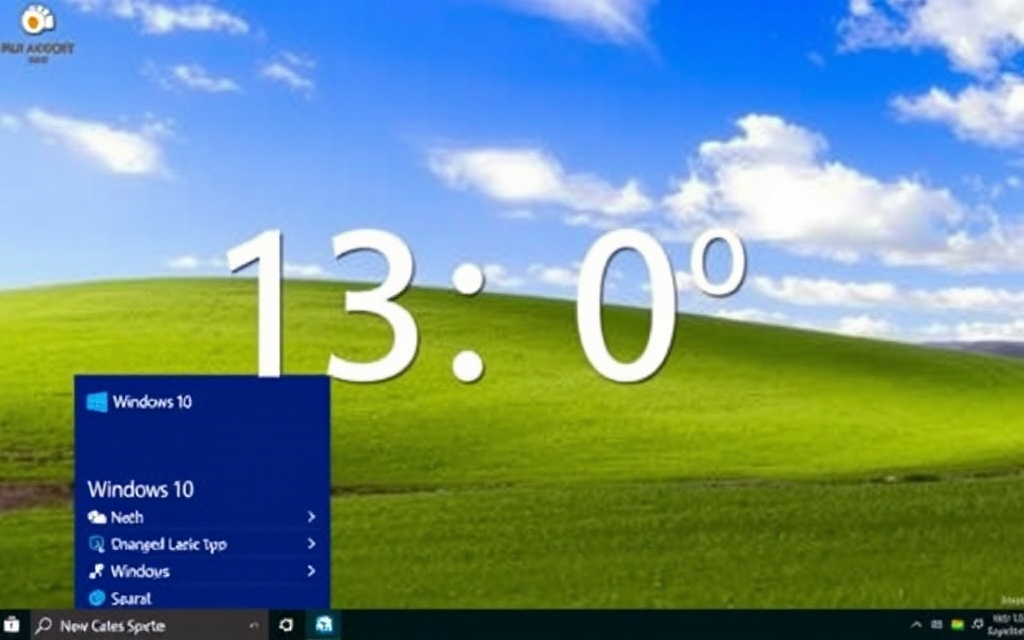This screenshot has height=640, width=1024.
Task: Click the small gray tray icon beside the up-arrow
Action: point(937,625)
